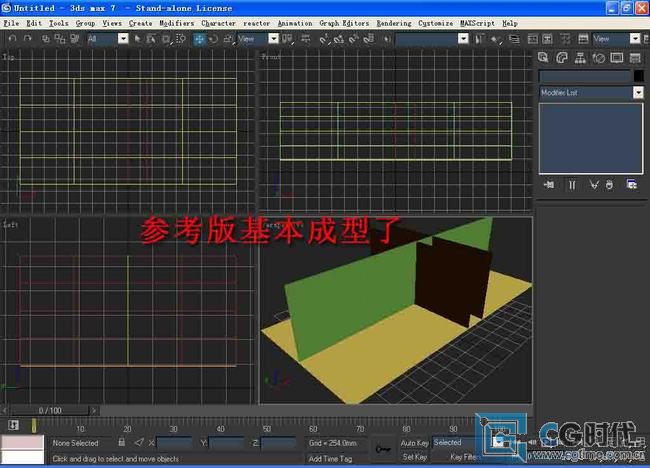The image size is (650, 468).
Task: Open the Customize menu
Action: pos(435,23)
